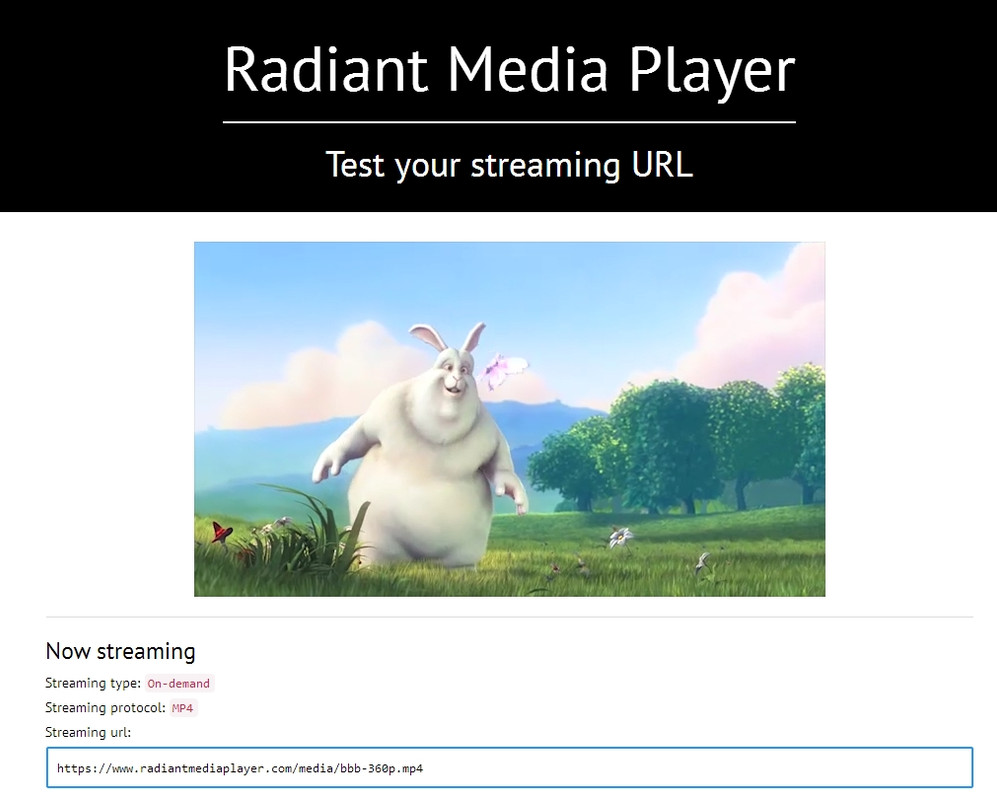Click the "Now streaming" heading

coord(120,651)
